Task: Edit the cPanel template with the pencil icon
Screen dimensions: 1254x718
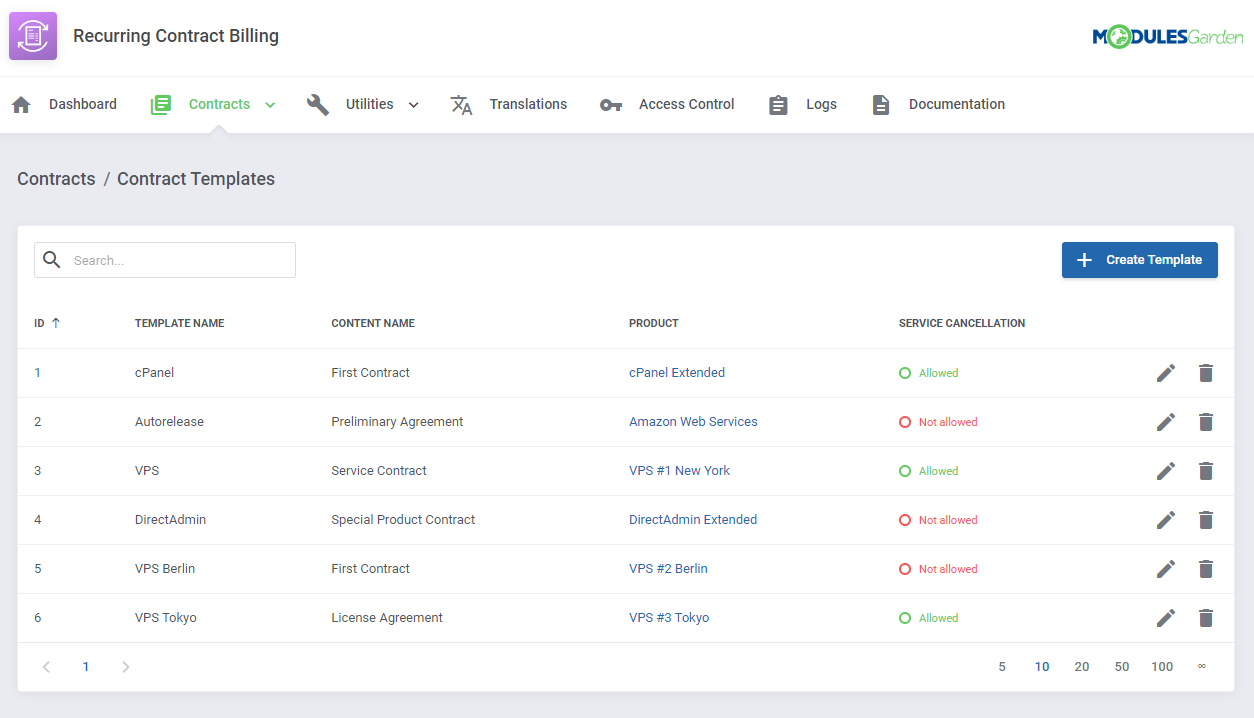Action: pyautogui.click(x=1165, y=372)
